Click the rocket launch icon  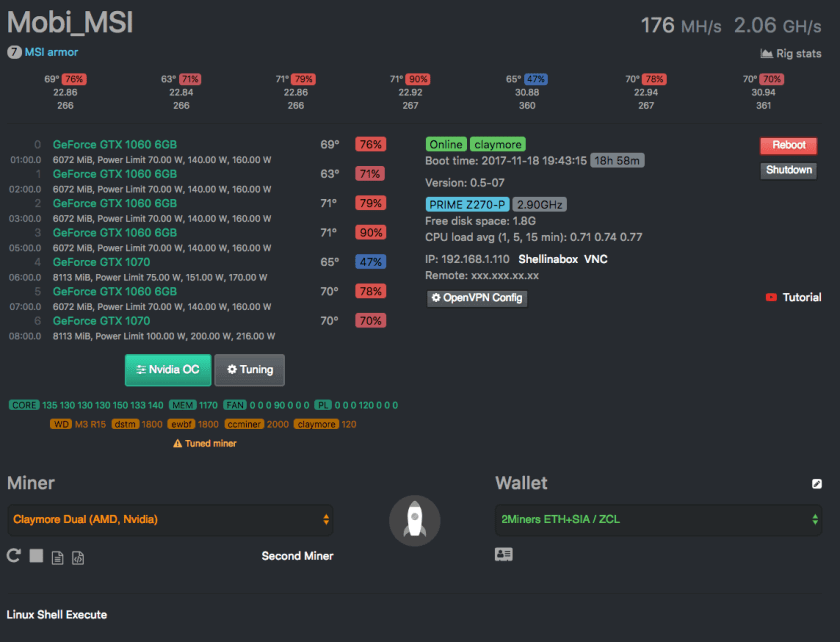point(414,520)
